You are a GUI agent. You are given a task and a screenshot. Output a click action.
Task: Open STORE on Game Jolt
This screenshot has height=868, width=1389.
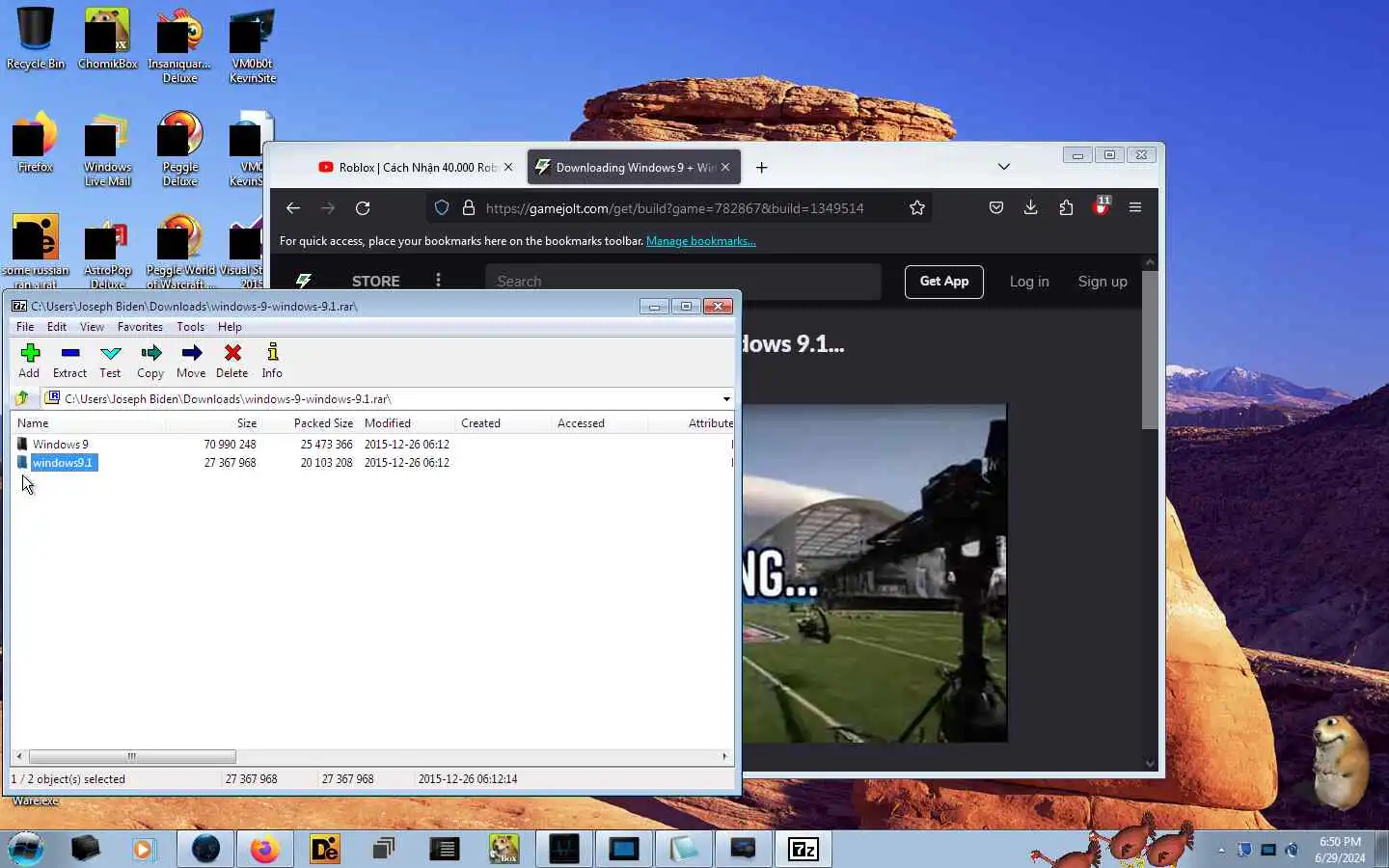click(375, 282)
